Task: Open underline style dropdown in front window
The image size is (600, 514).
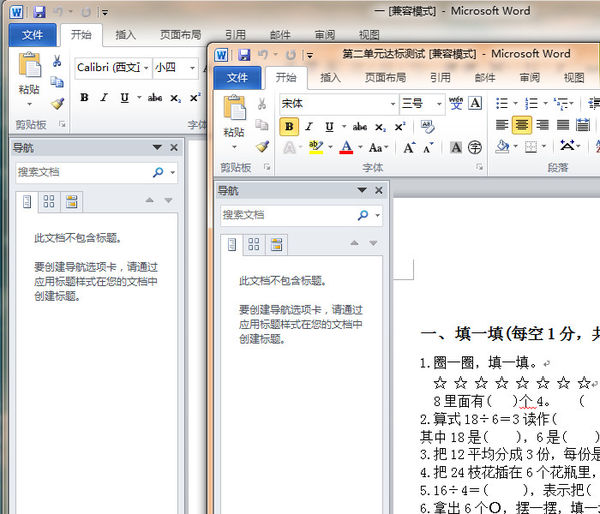Action: point(344,127)
